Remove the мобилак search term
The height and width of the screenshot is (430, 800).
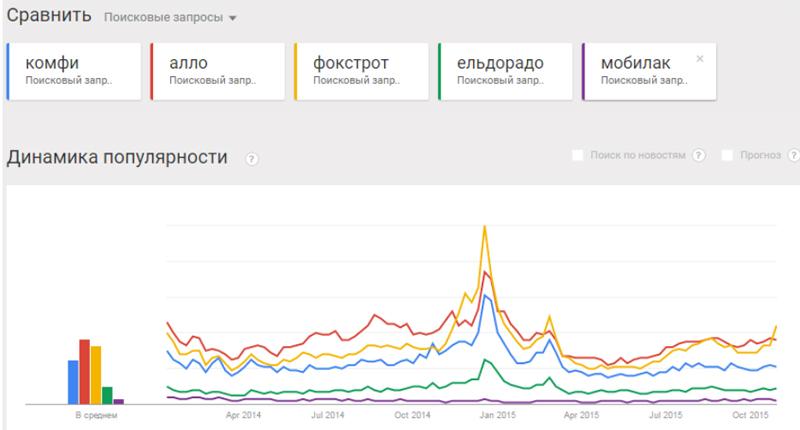(x=700, y=59)
